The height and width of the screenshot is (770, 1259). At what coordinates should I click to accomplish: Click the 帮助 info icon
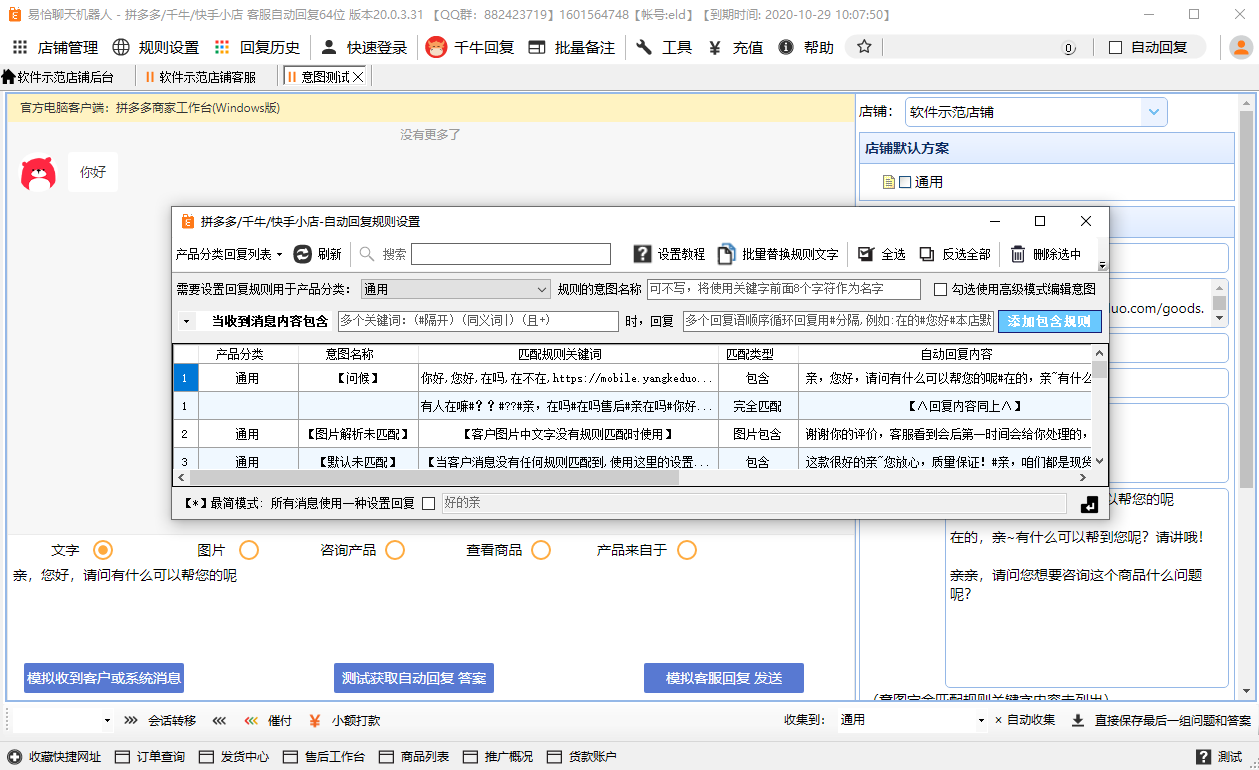click(786, 47)
